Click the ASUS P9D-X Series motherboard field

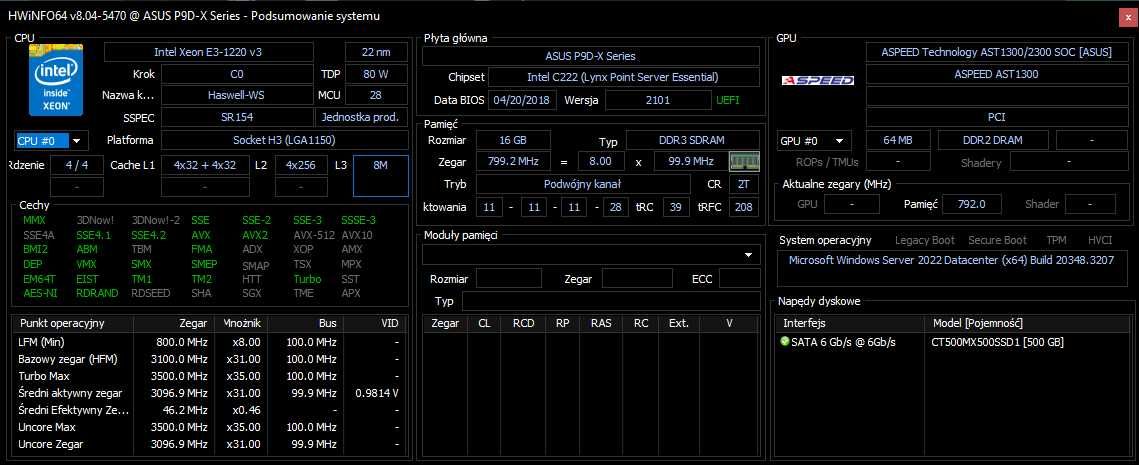[x=591, y=56]
